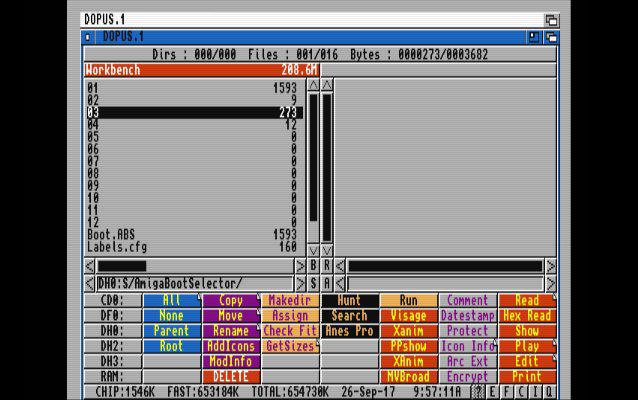Image resolution: width=638 pixels, height=400 pixels.
Task: Select the CD0: drive button
Action: coord(113,300)
